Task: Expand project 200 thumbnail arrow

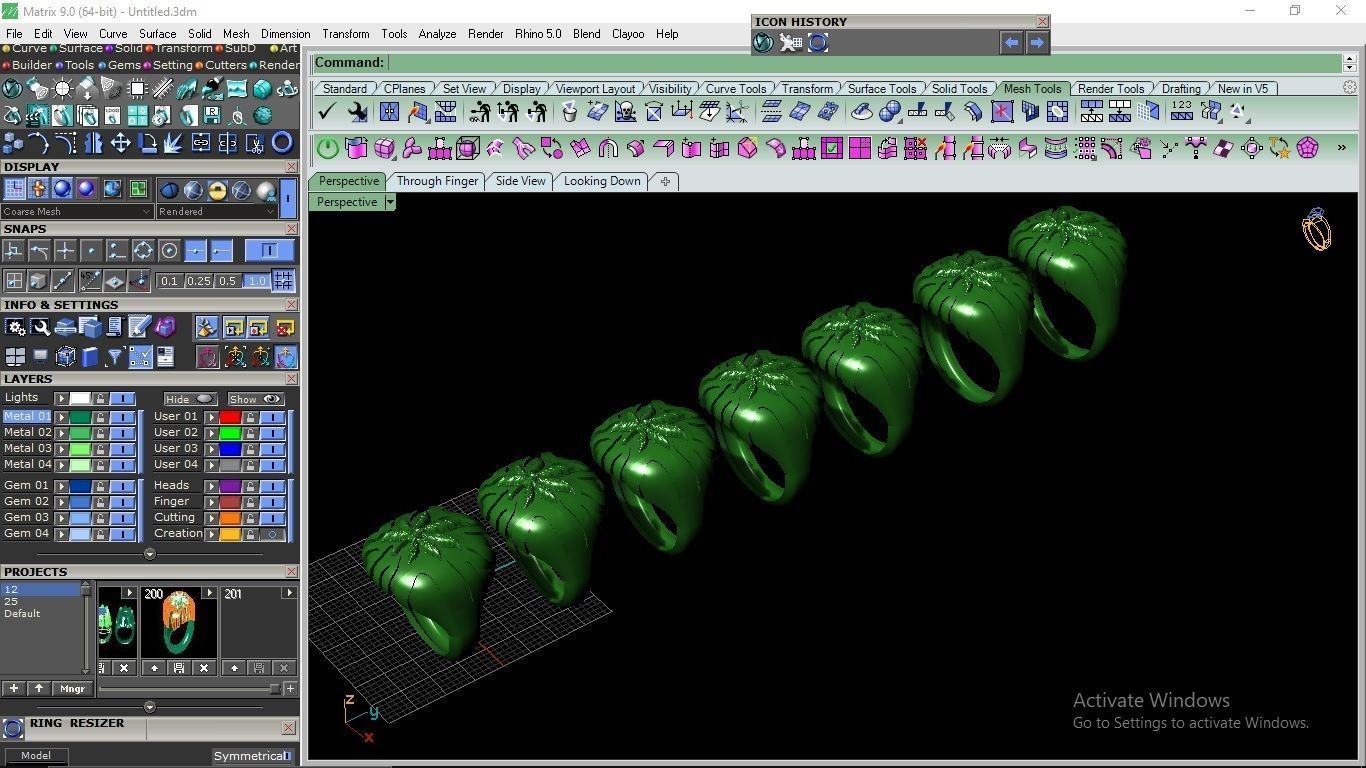Action: 209,593
